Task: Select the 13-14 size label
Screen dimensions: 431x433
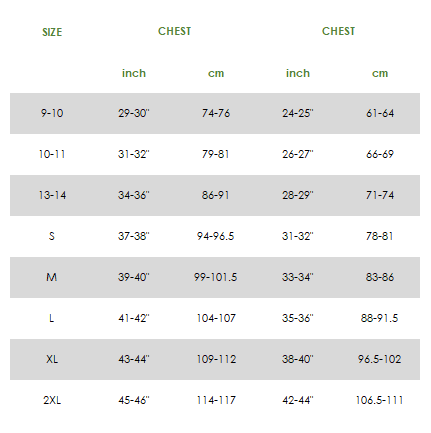Action: coord(52,195)
